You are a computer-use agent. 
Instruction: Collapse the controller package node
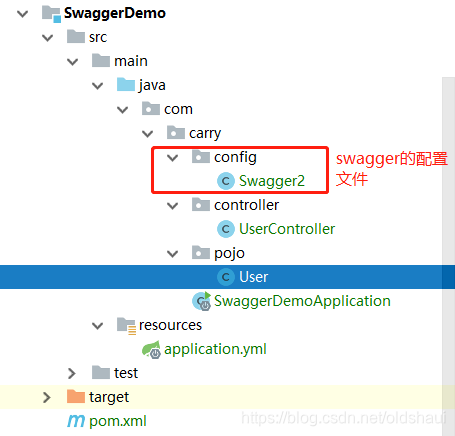coord(172,206)
